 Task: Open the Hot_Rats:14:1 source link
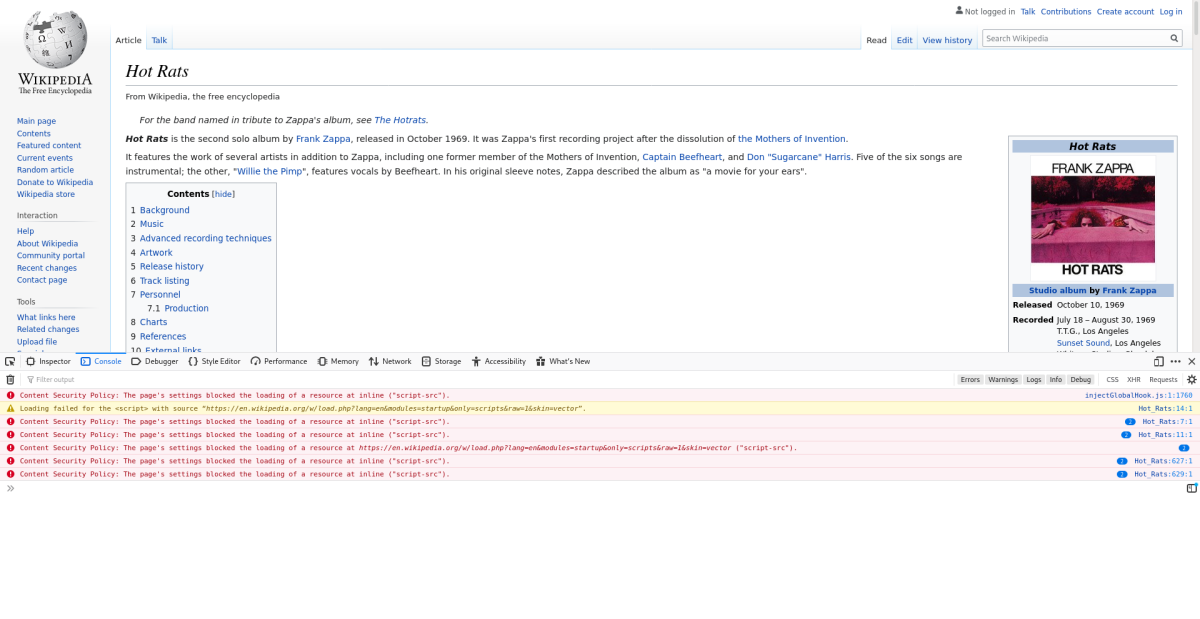1165,409
